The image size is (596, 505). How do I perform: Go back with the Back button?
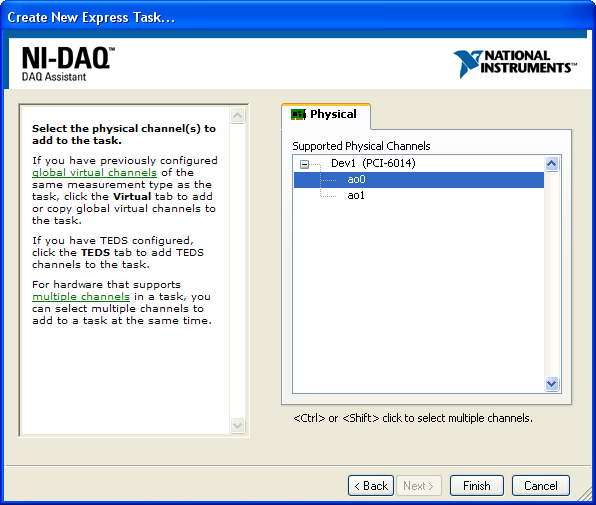point(371,485)
